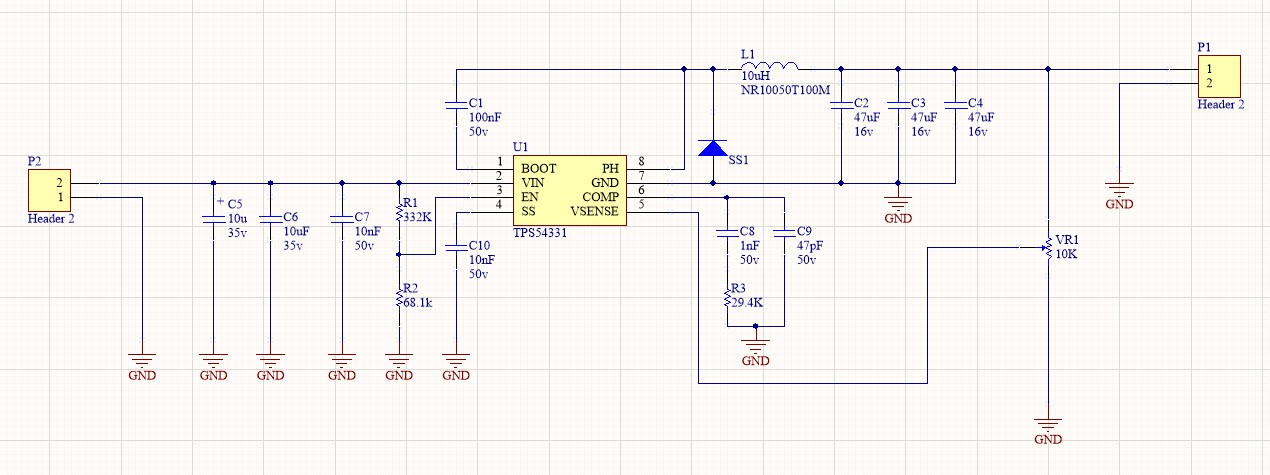Viewport: 1270px width, 475px height.
Task: Click the U1 designator label
Action: [519, 148]
